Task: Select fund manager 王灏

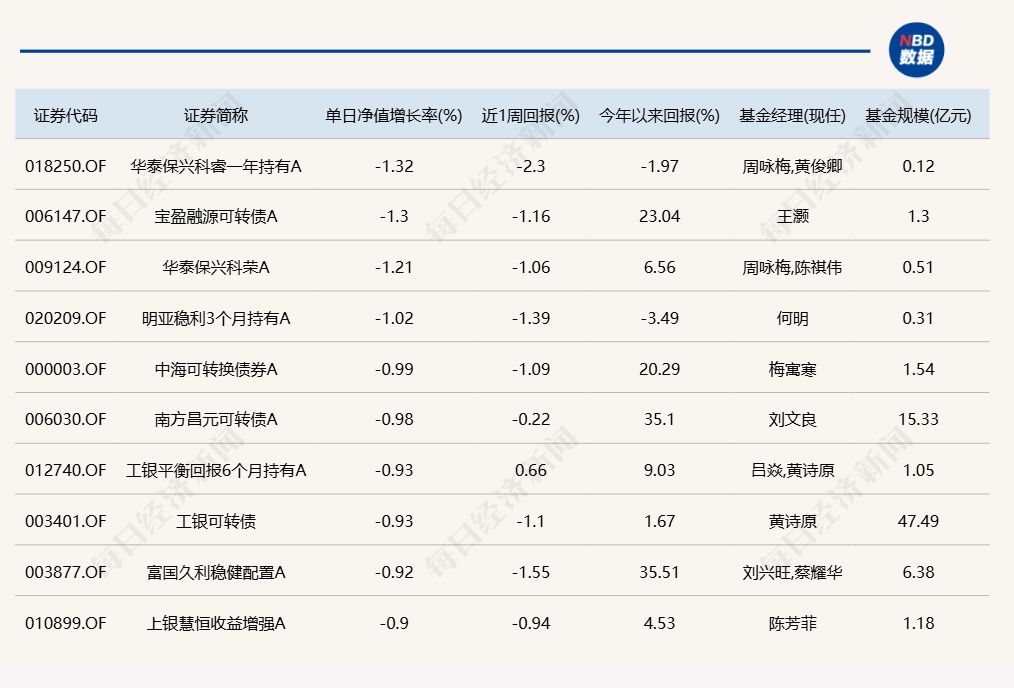Action: (x=793, y=217)
